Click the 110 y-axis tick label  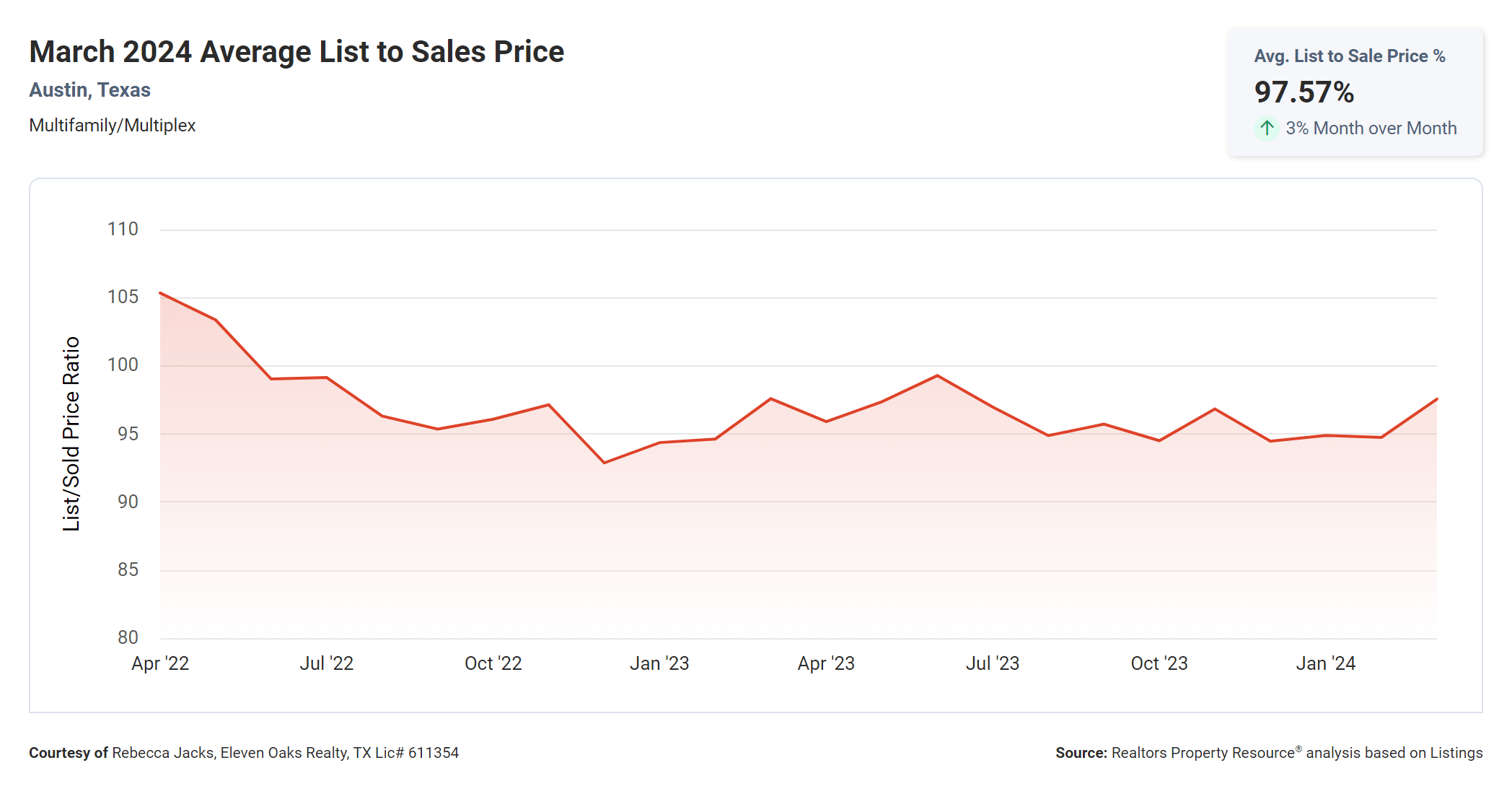pos(123,230)
